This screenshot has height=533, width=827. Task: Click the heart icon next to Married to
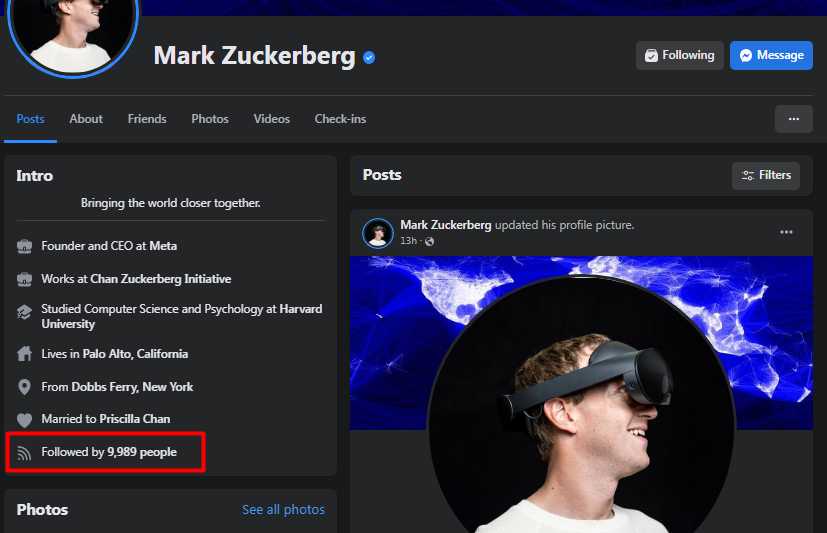[x=25, y=420]
